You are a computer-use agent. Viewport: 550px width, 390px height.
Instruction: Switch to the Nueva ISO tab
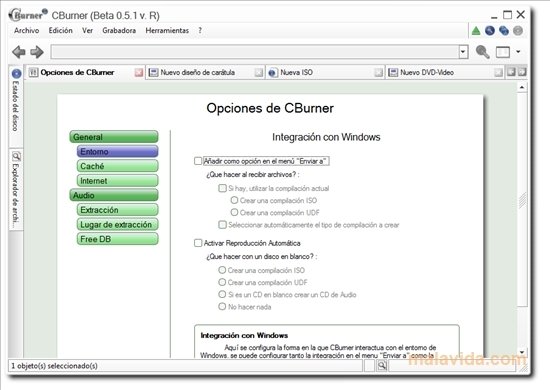(297, 72)
